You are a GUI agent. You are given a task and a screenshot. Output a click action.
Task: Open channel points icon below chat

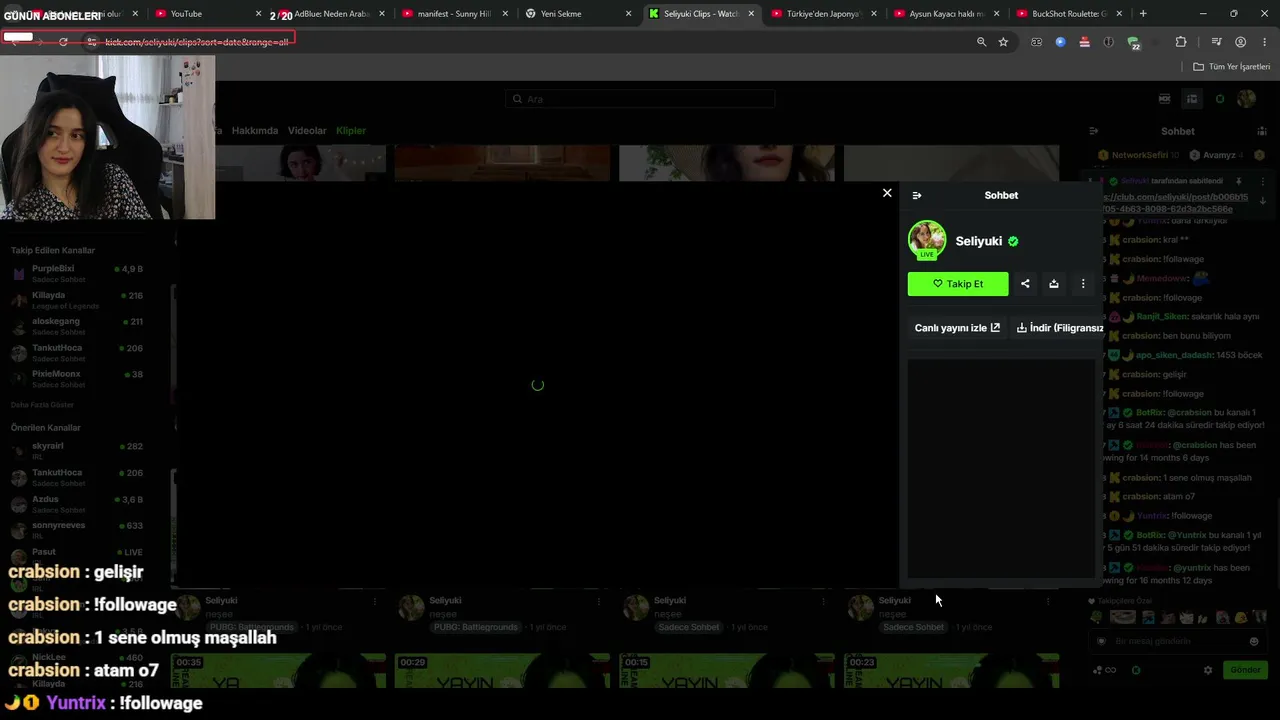[1104, 670]
